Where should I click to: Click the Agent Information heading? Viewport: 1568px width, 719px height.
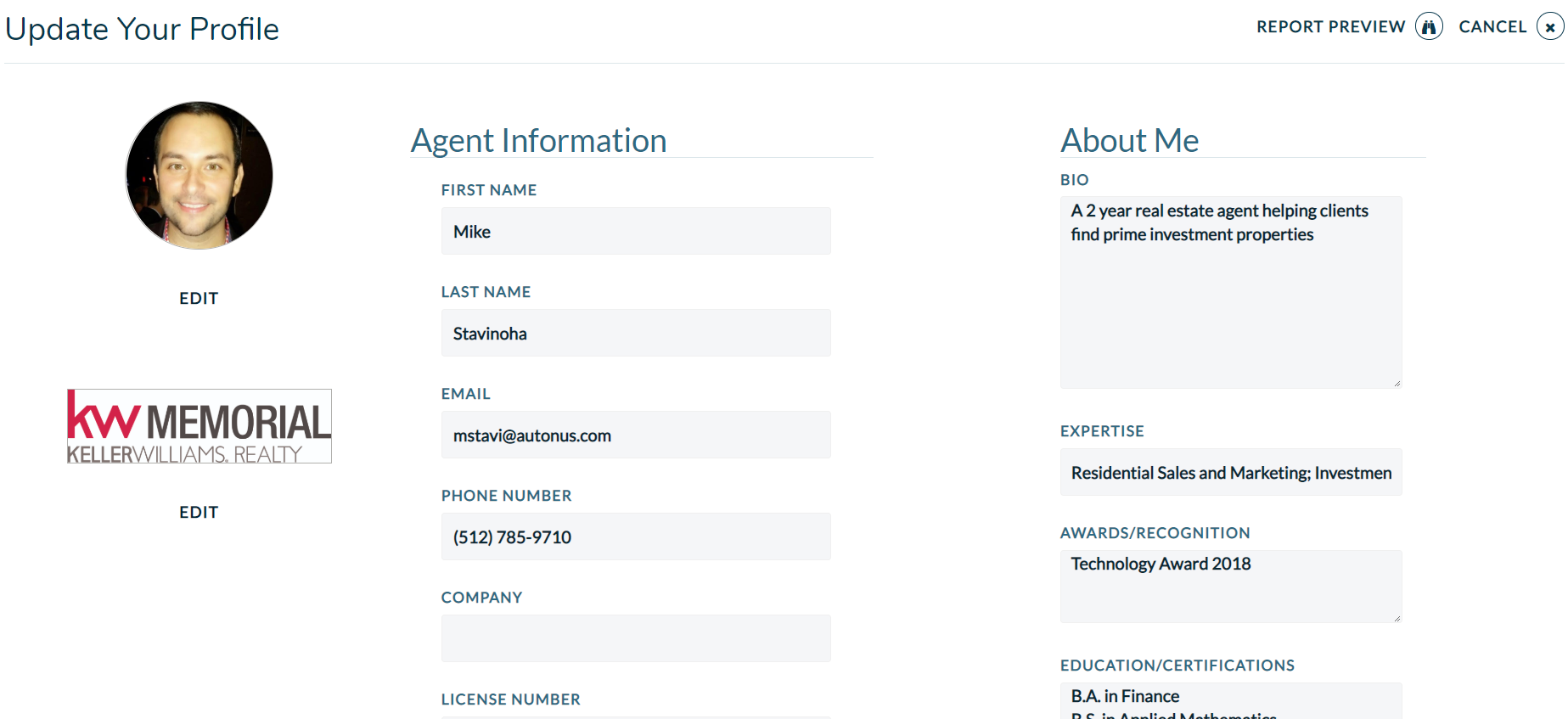[x=539, y=141]
